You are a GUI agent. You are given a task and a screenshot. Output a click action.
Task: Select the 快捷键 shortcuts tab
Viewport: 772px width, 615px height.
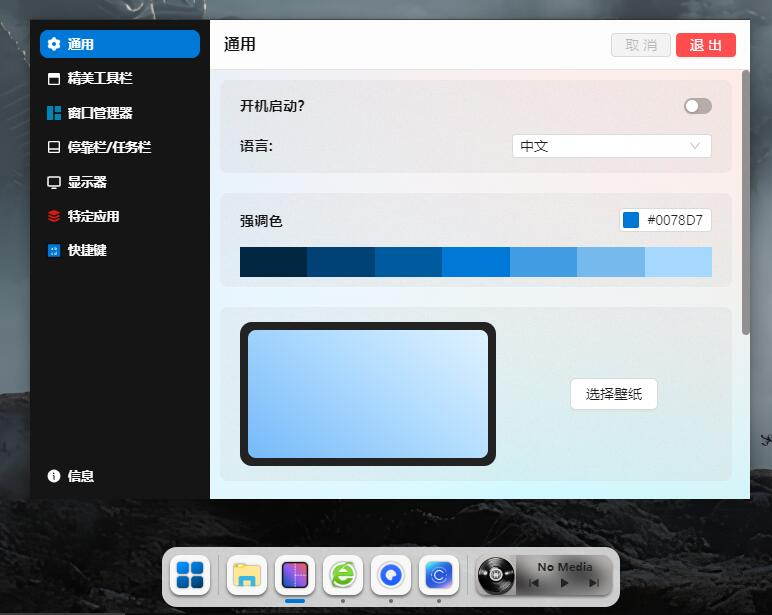pyautogui.click(x=86, y=250)
